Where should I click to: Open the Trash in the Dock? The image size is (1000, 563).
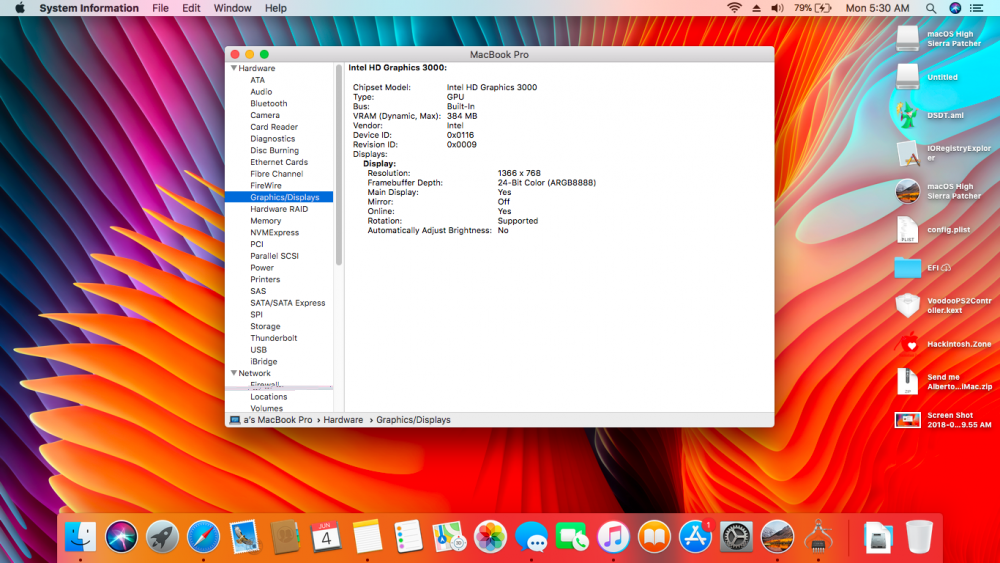[919, 536]
